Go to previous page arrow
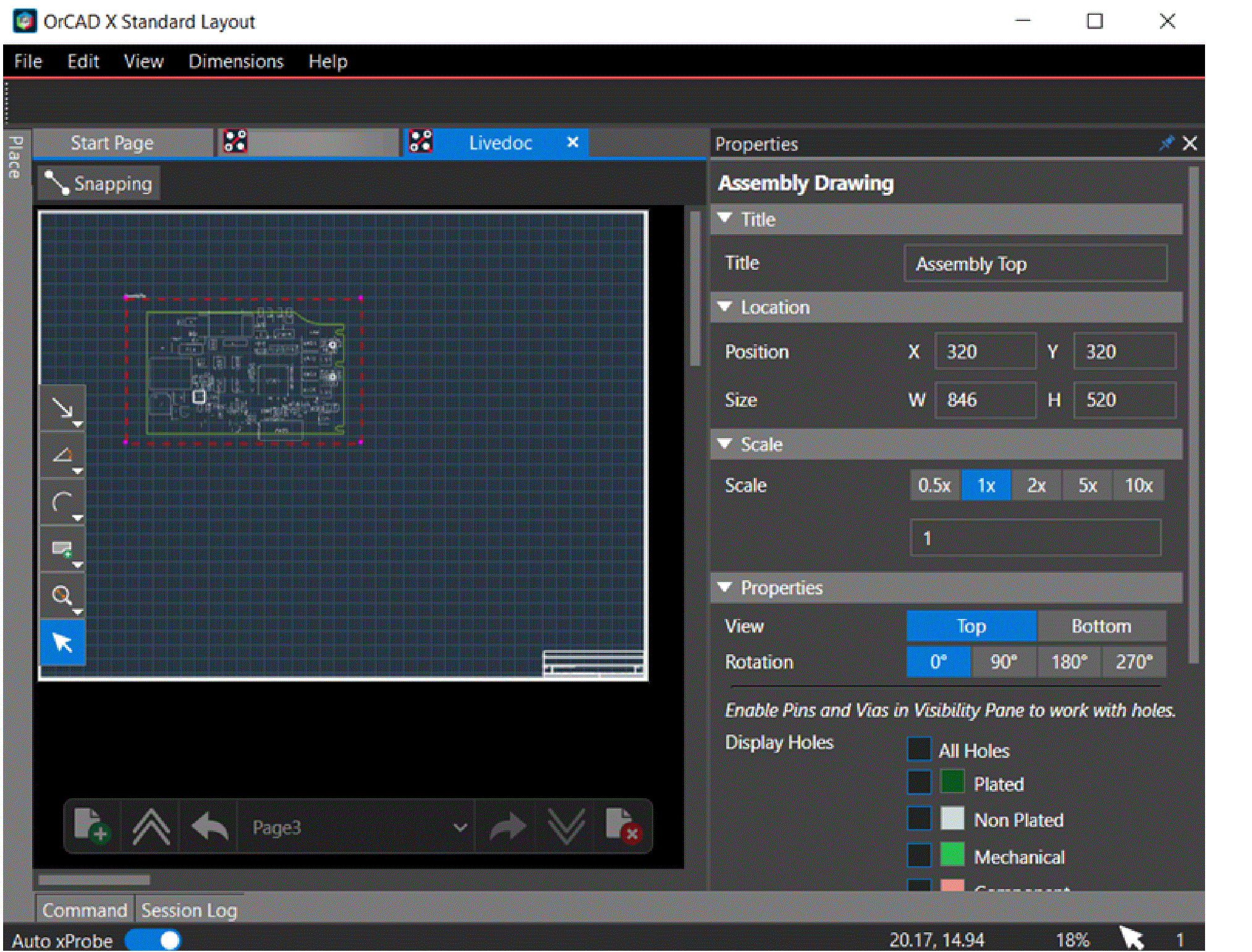Viewport: 1252px width, 952px height. coord(209,826)
